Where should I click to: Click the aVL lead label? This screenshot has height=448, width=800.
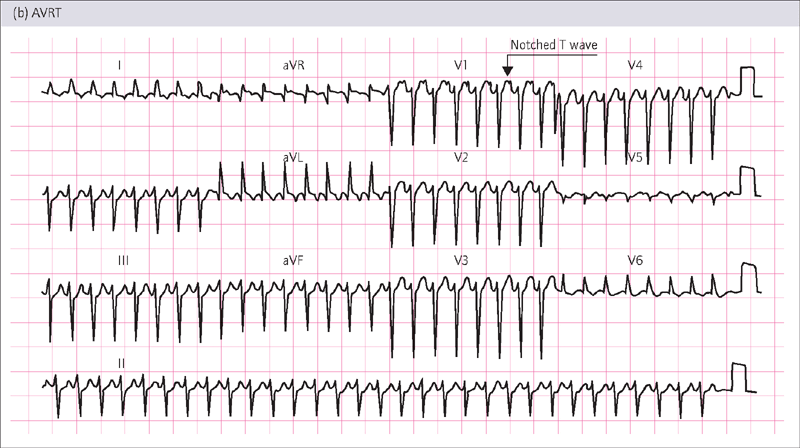(x=292, y=157)
